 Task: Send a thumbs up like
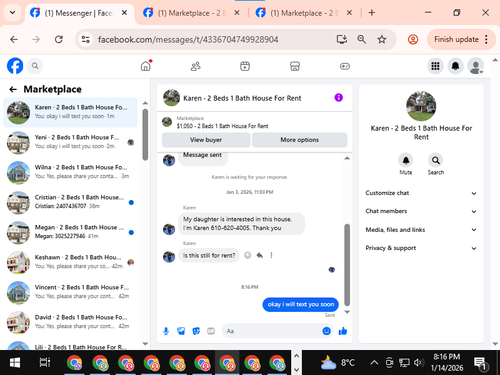343,331
